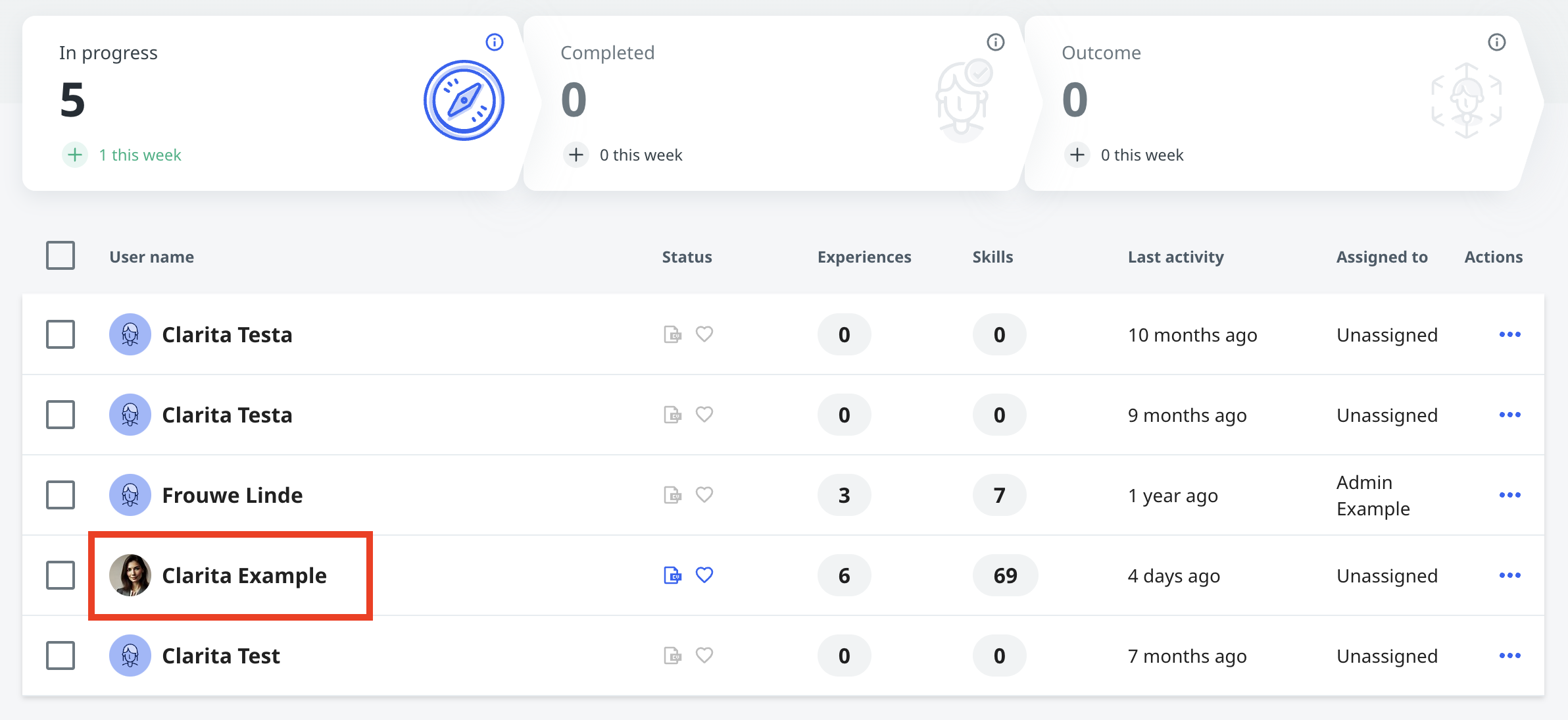Click the completed-user illustration icon
1568x720 pixels.
point(964,101)
